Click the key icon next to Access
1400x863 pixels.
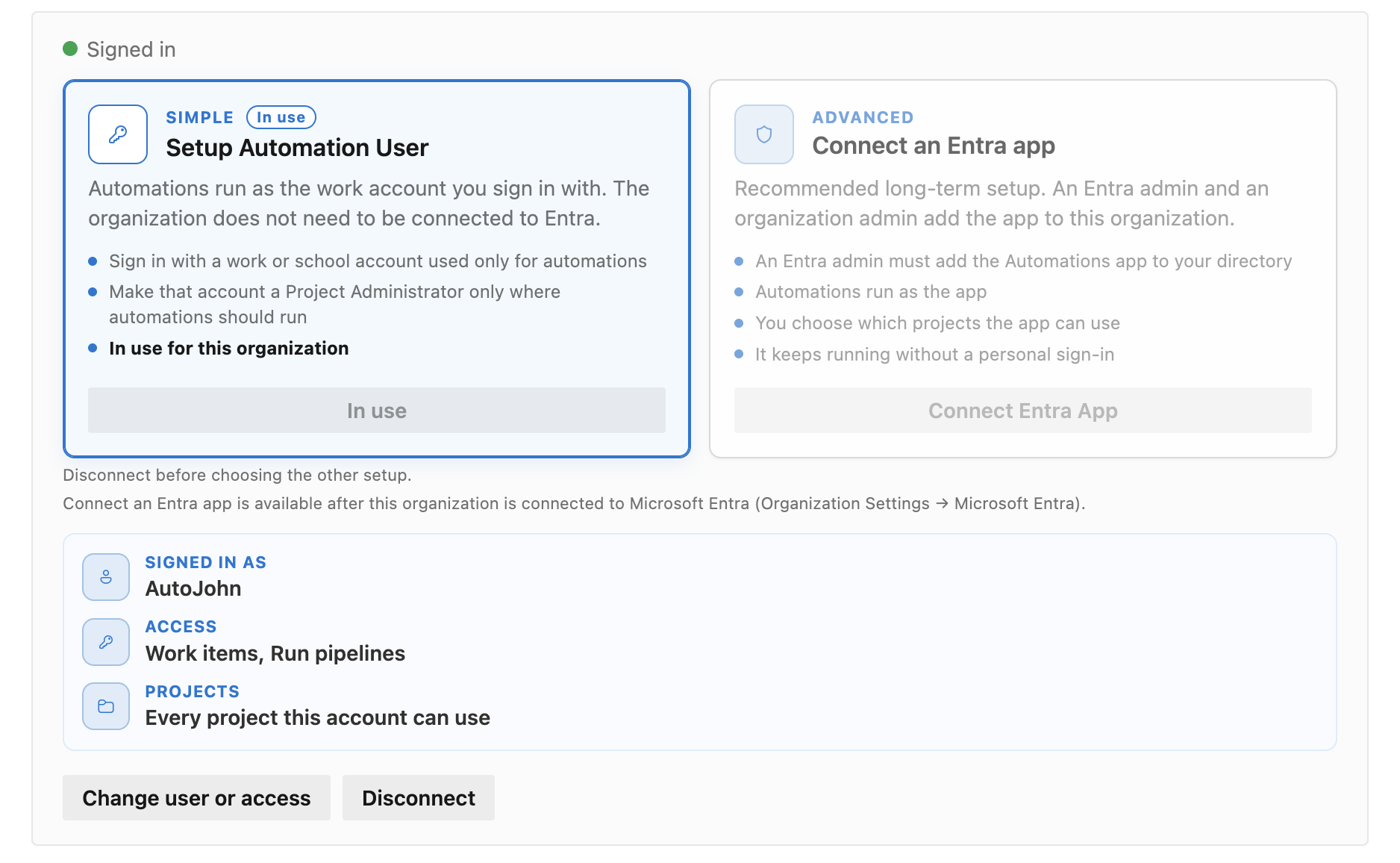coord(106,642)
